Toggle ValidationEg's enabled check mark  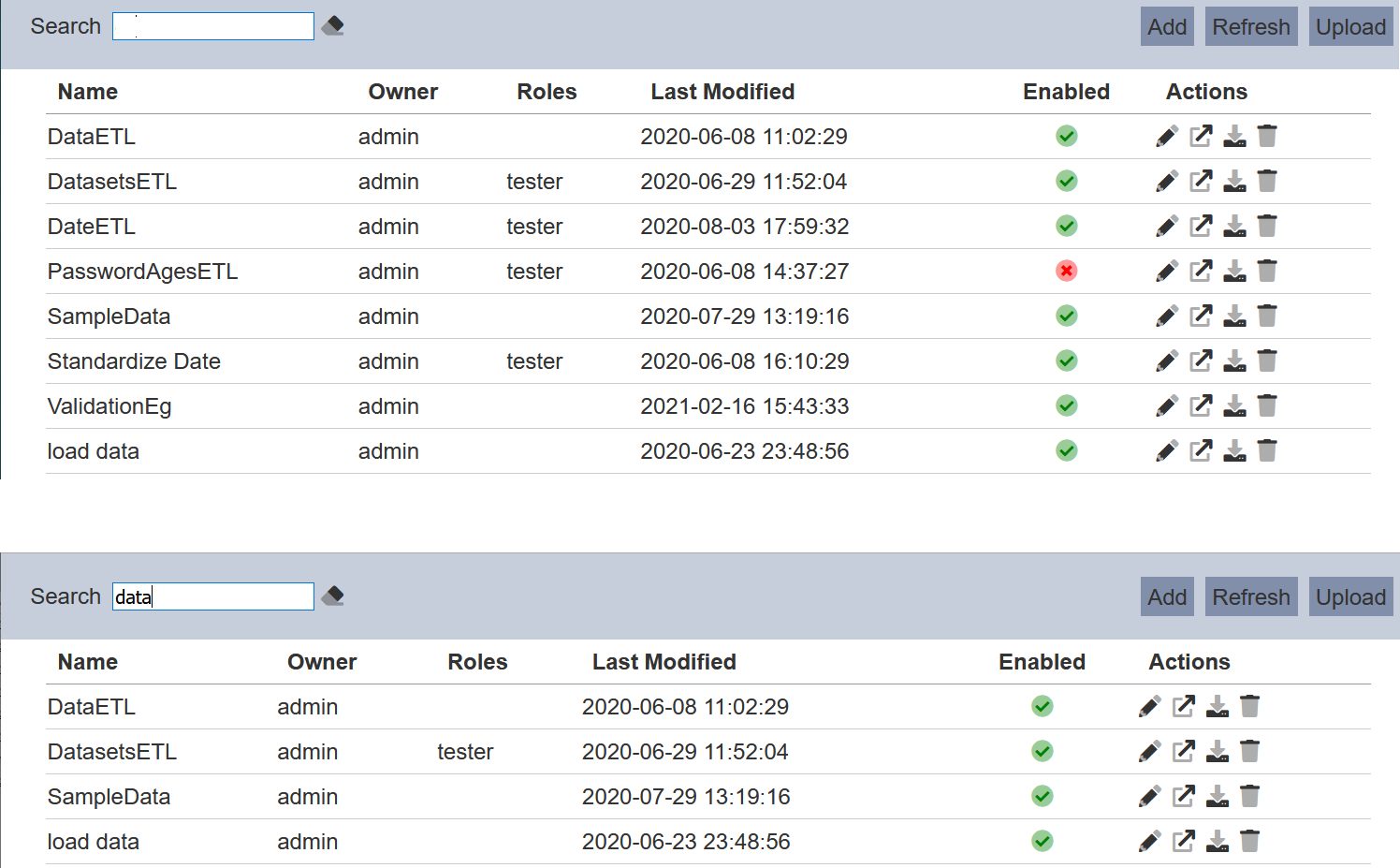pyautogui.click(x=1066, y=406)
